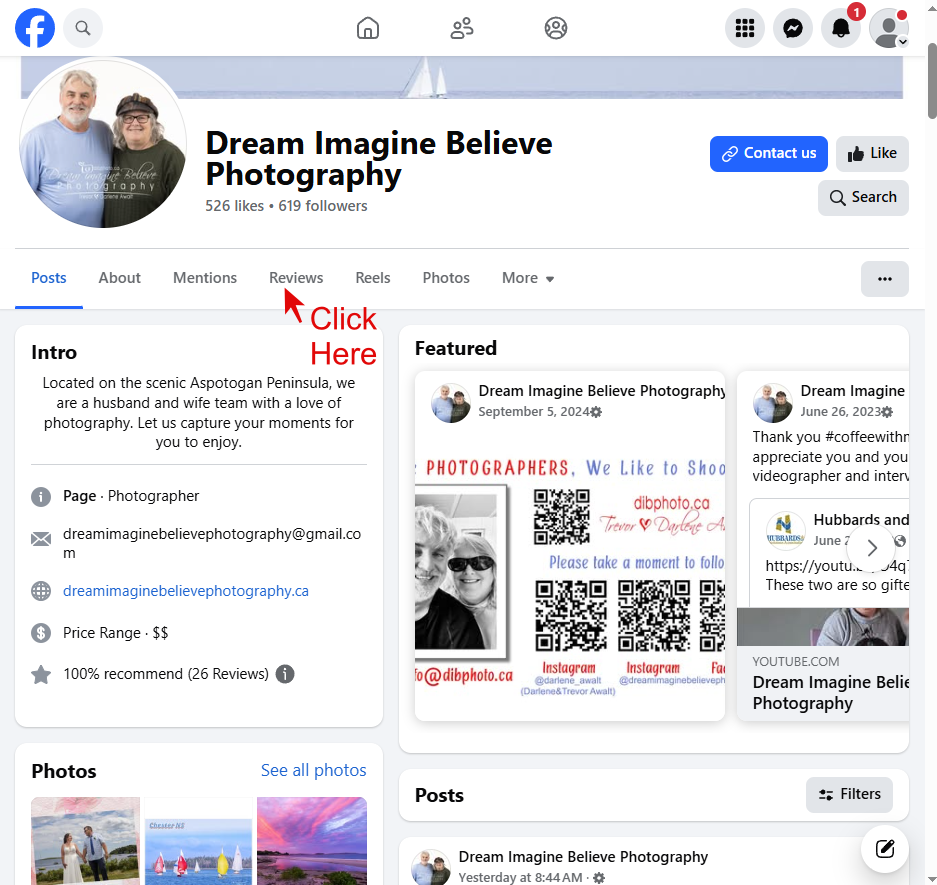The width and height of the screenshot is (937, 885).
Task: Open the wedding couple photo thumbnail
Action: click(x=85, y=840)
